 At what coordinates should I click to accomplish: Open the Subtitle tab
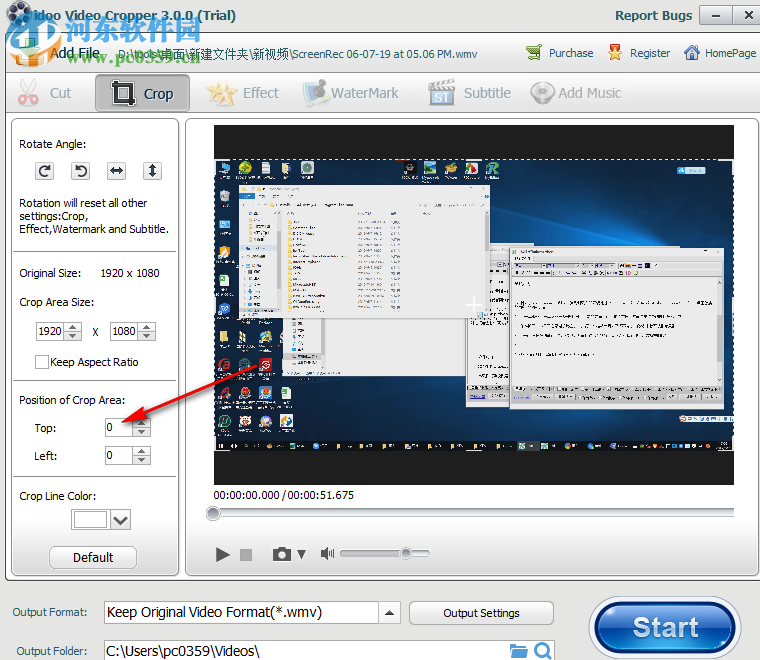pyautogui.click(x=469, y=93)
